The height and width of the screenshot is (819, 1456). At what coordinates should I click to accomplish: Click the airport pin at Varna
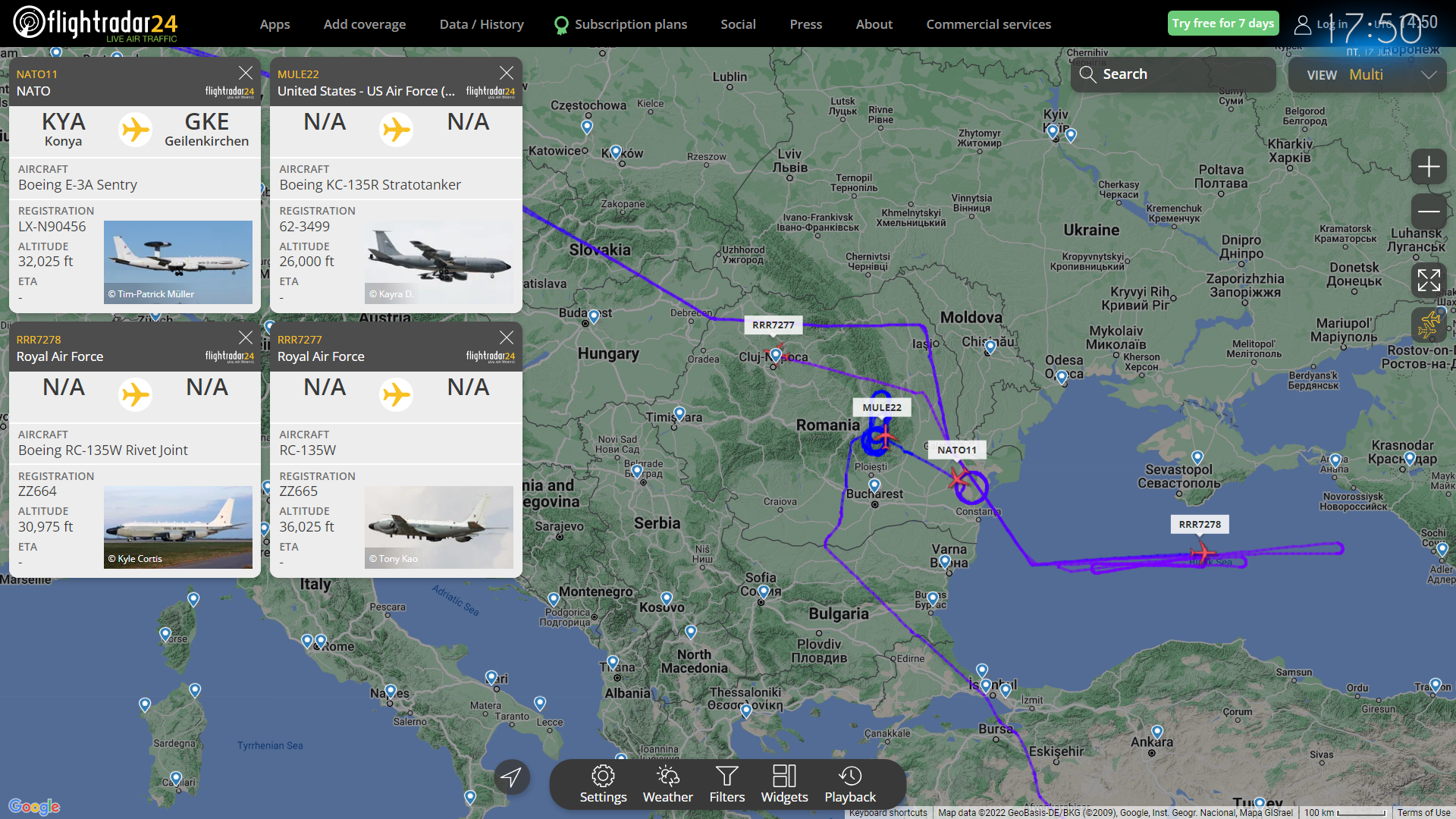click(x=945, y=562)
